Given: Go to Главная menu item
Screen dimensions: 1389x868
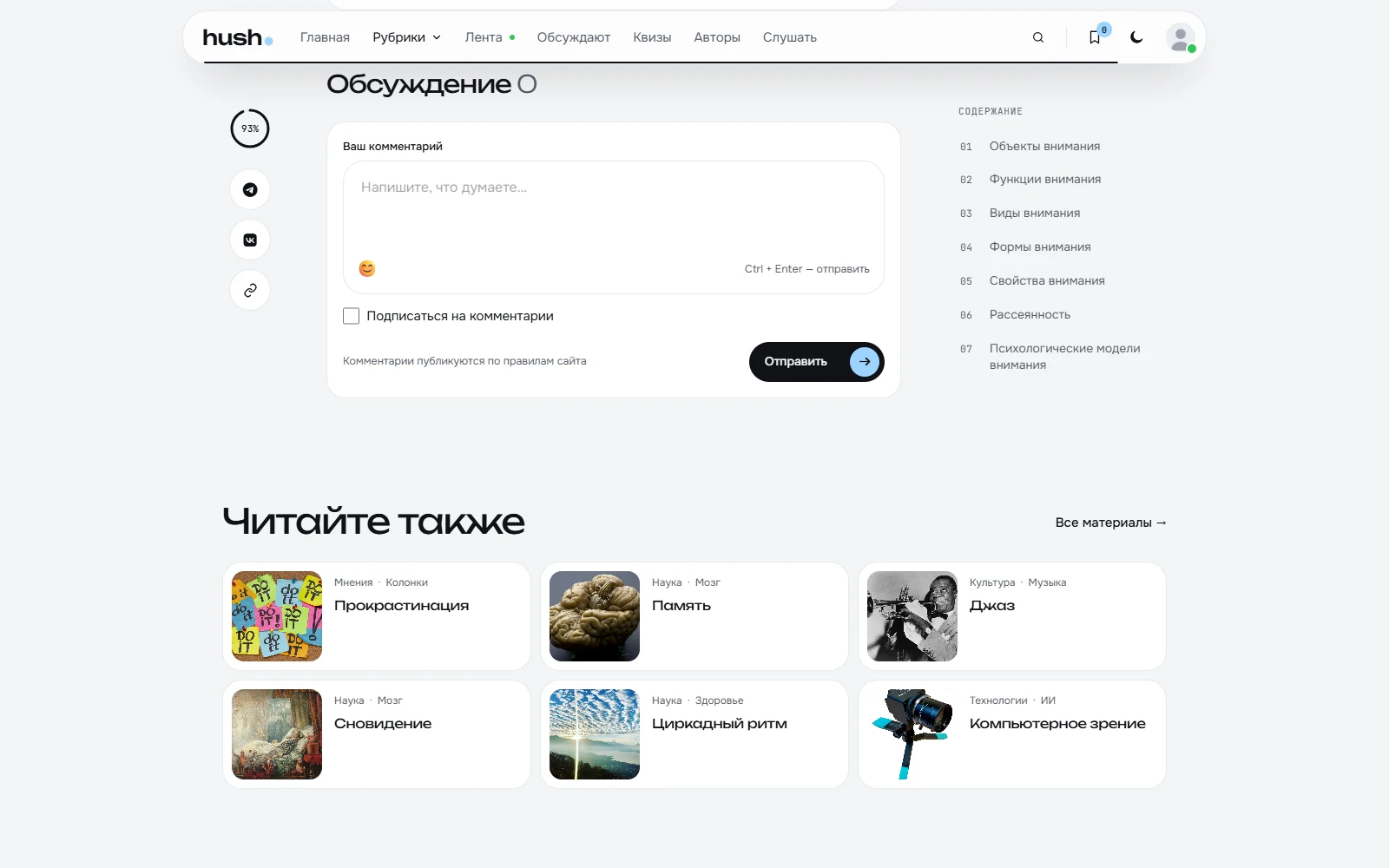Looking at the screenshot, I should pyautogui.click(x=325, y=37).
